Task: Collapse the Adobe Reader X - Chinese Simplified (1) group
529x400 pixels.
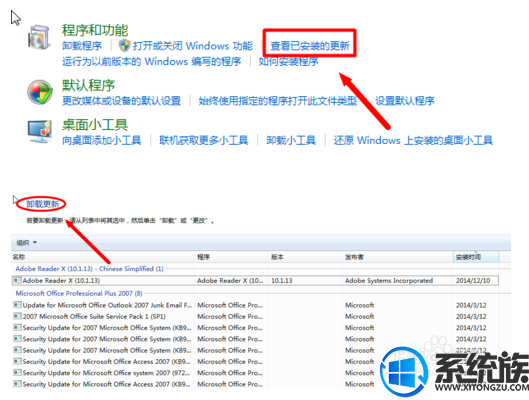Action: coord(89,269)
